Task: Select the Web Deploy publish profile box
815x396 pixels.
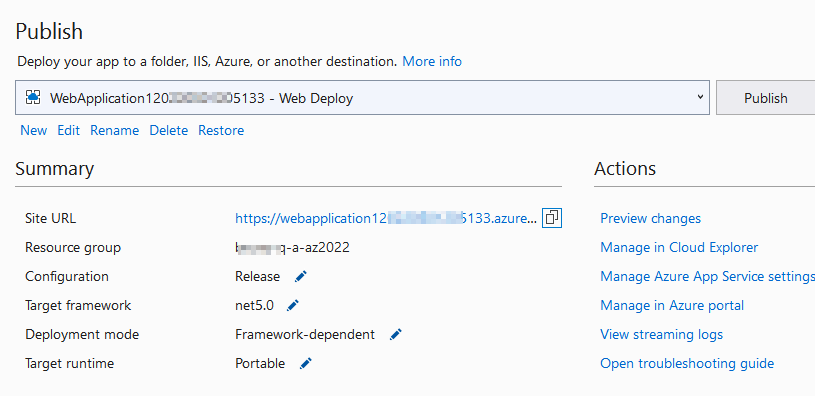Action: pos(362,97)
